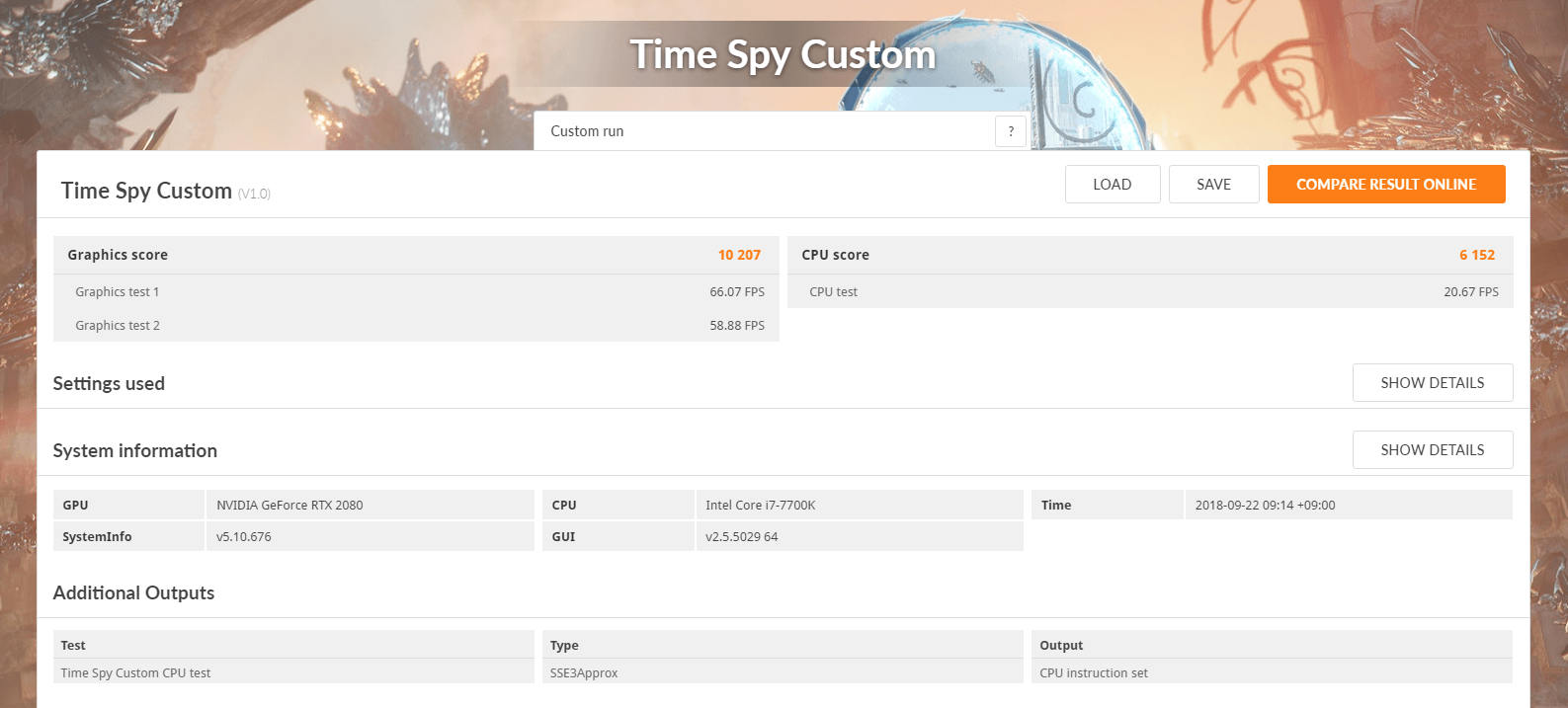This screenshot has height=708, width=1568.
Task: Click the GUI label cell
Action: click(618, 536)
